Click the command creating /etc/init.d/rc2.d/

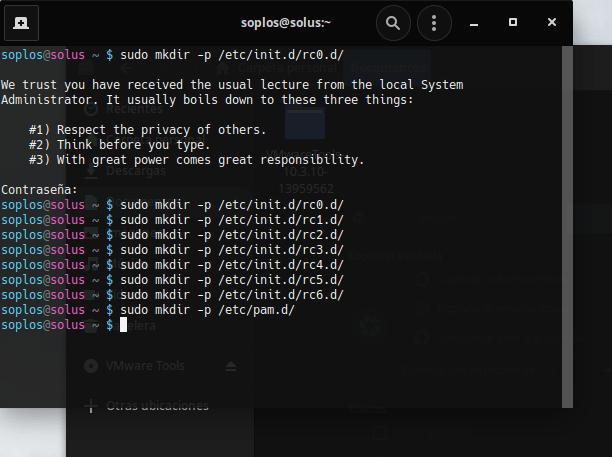pyautogui.click(x=232, y=235)
